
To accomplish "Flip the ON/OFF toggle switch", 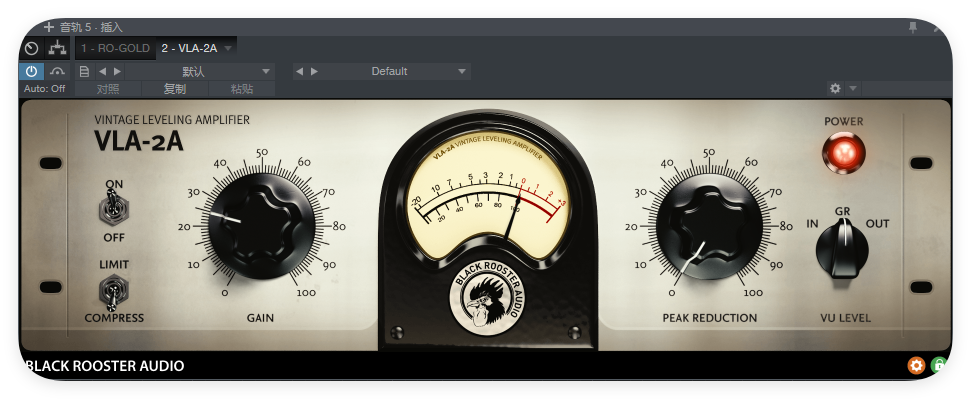I will pos(113,209).
